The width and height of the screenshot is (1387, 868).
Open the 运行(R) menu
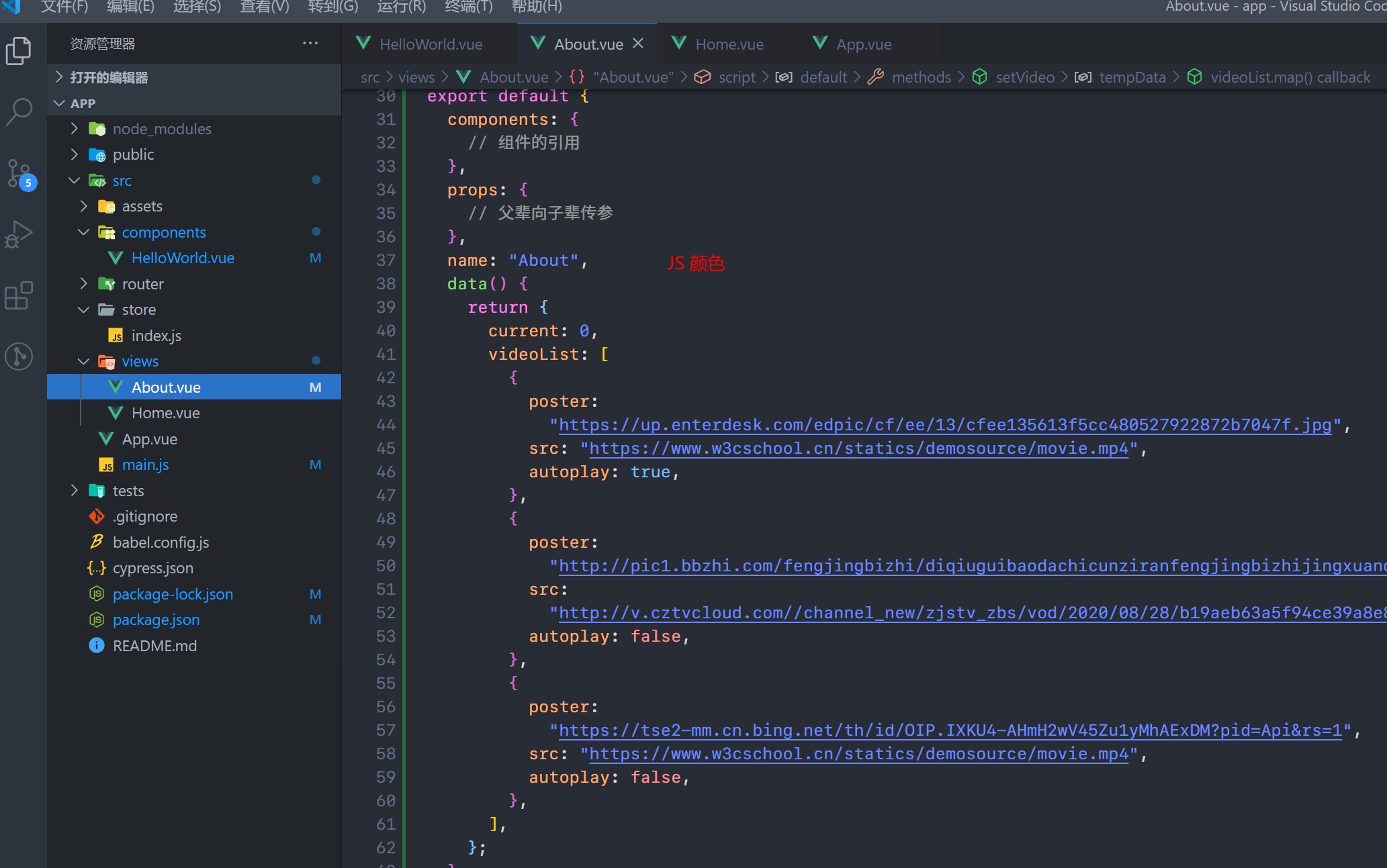click(x=402, y=7)
